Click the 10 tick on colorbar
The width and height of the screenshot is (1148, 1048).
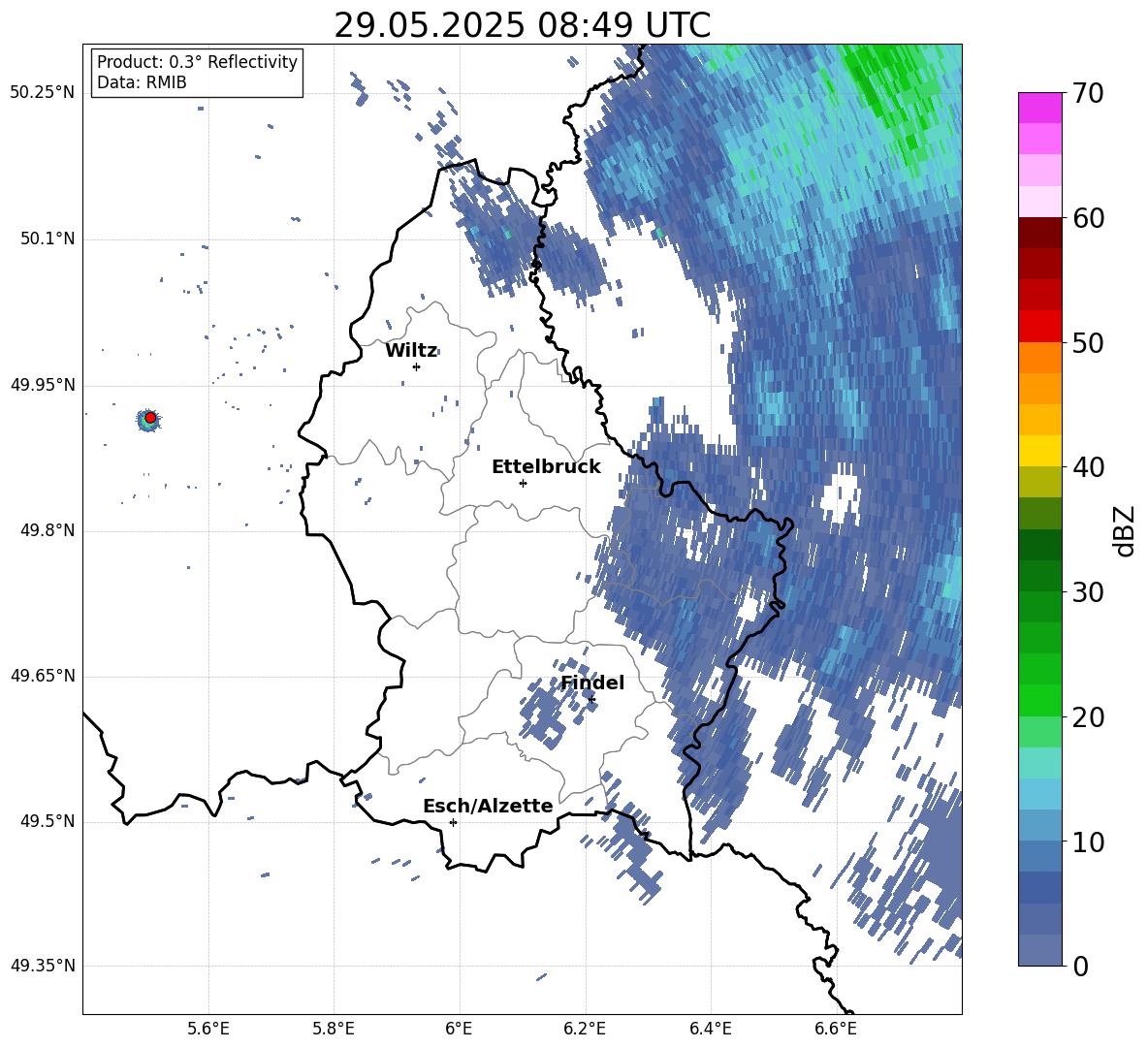(1088, 842)
